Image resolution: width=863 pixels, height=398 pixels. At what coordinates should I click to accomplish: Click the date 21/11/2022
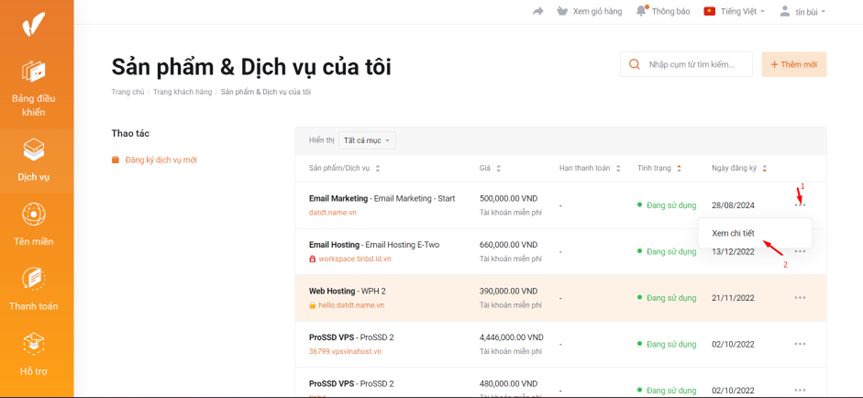(733, 298)
